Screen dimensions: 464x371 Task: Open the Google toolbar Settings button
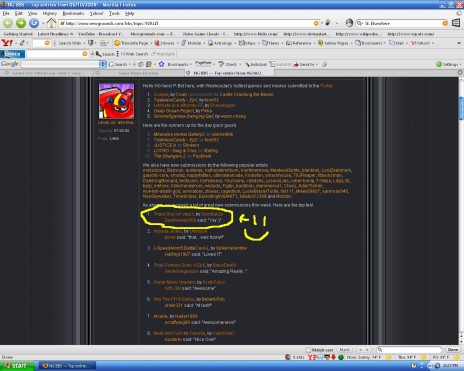click(448, 64)
